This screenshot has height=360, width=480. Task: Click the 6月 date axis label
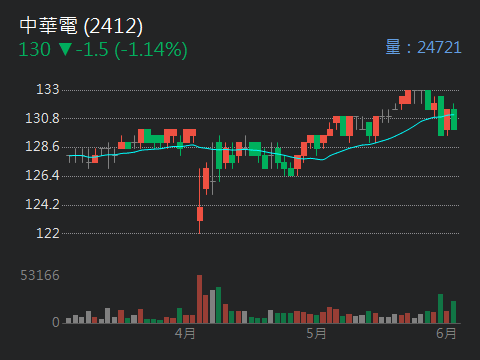pyautogui.click(x=446, y=333)
